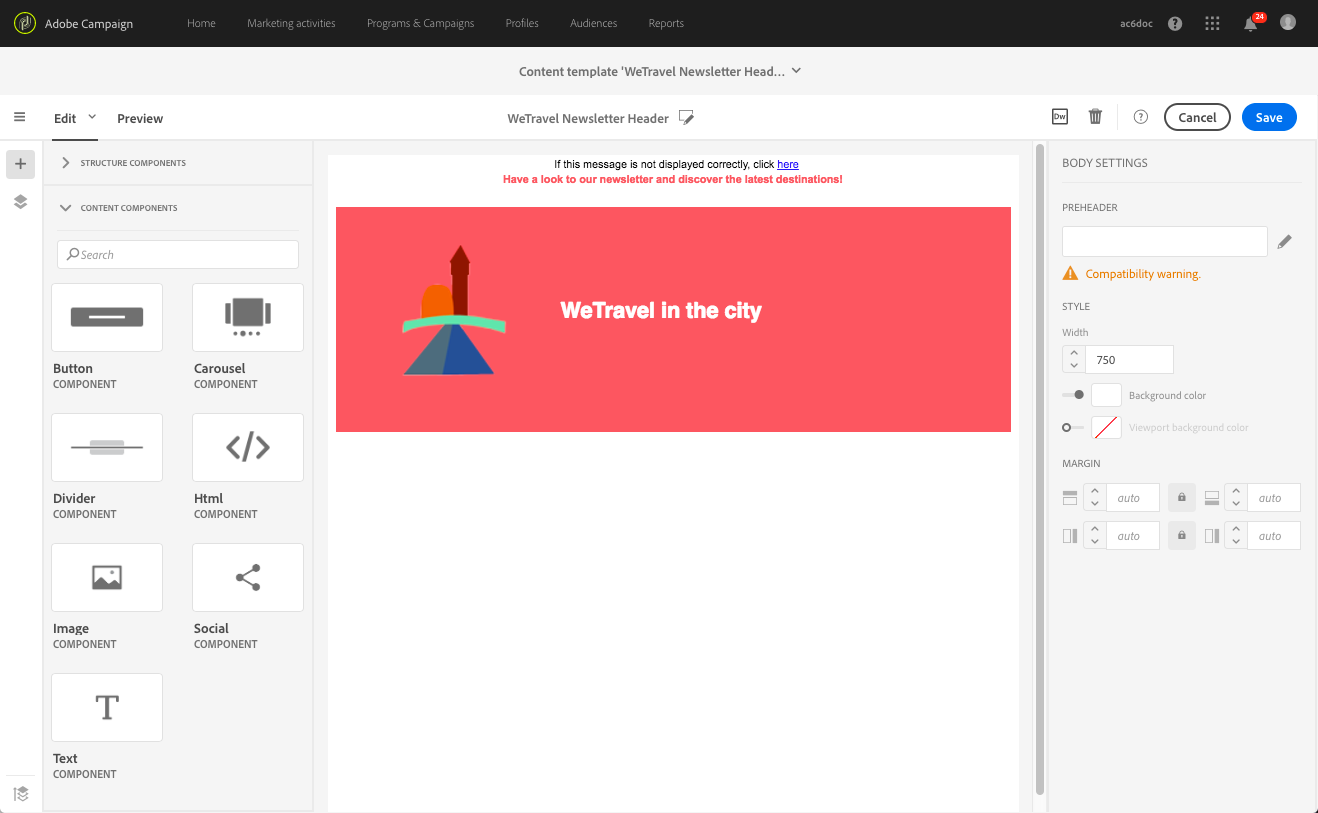Increase the top margin stepper

point(1095,491)
